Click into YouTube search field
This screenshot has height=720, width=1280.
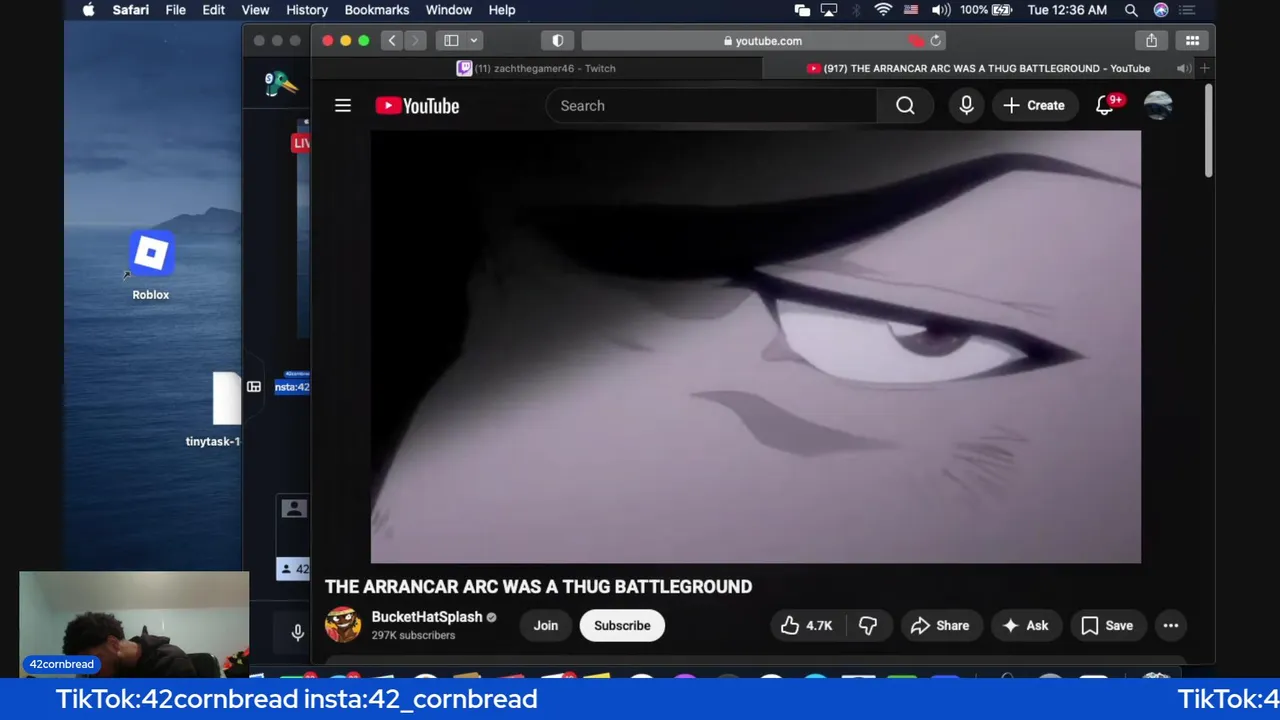[712, 105]
